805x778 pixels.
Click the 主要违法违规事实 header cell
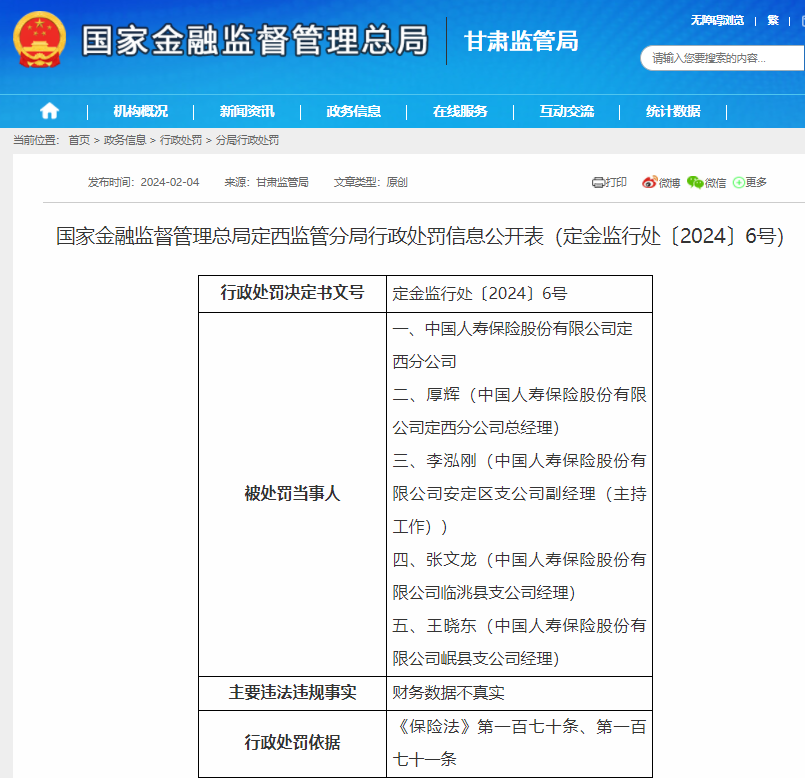click(293, 693)
